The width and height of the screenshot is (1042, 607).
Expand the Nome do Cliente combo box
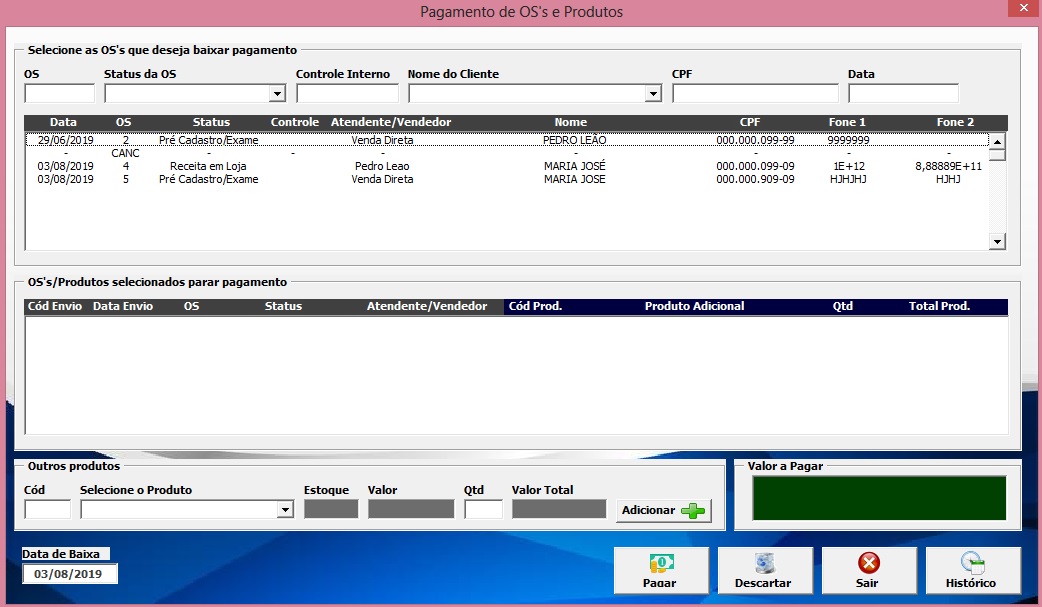pyautogui.click(x=653, y=94)
